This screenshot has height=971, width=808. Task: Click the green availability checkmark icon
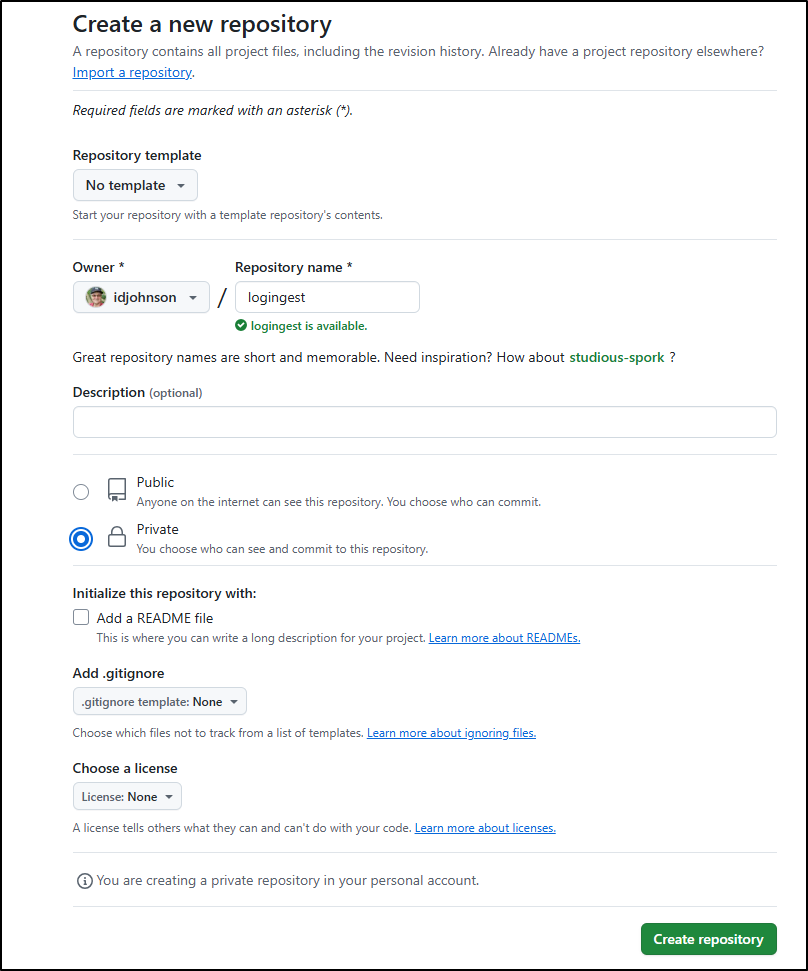(241, 326)
